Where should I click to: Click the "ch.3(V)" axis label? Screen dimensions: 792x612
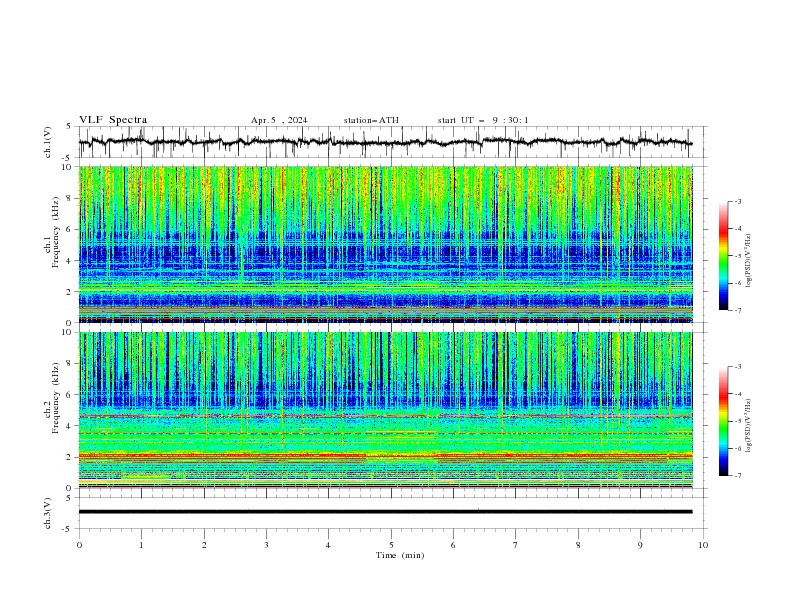pos(48,513)
